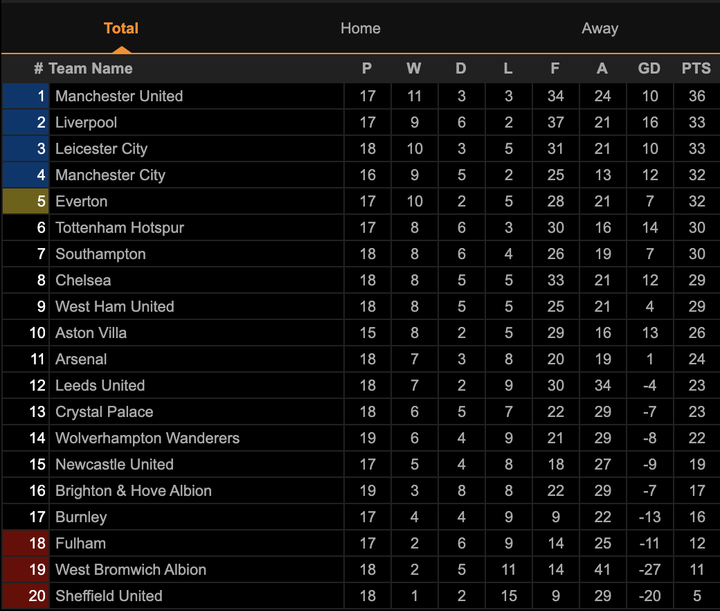Click the W wins column header

(414, 68)
